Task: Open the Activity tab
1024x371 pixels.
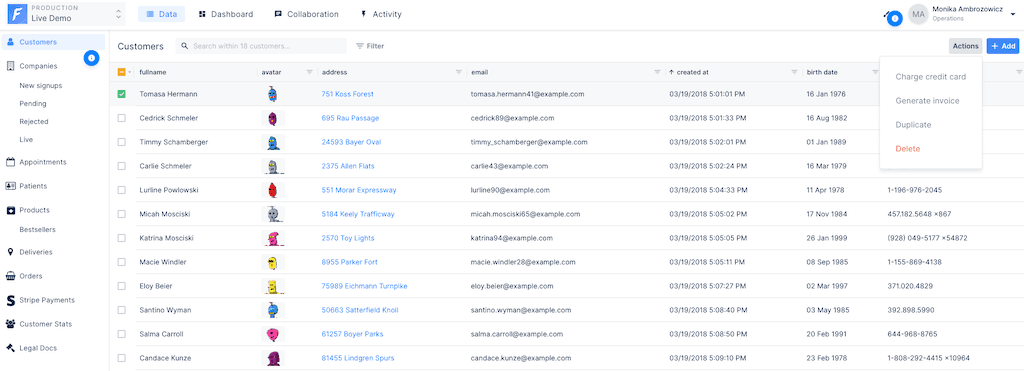Action: (x=381, y=14)
